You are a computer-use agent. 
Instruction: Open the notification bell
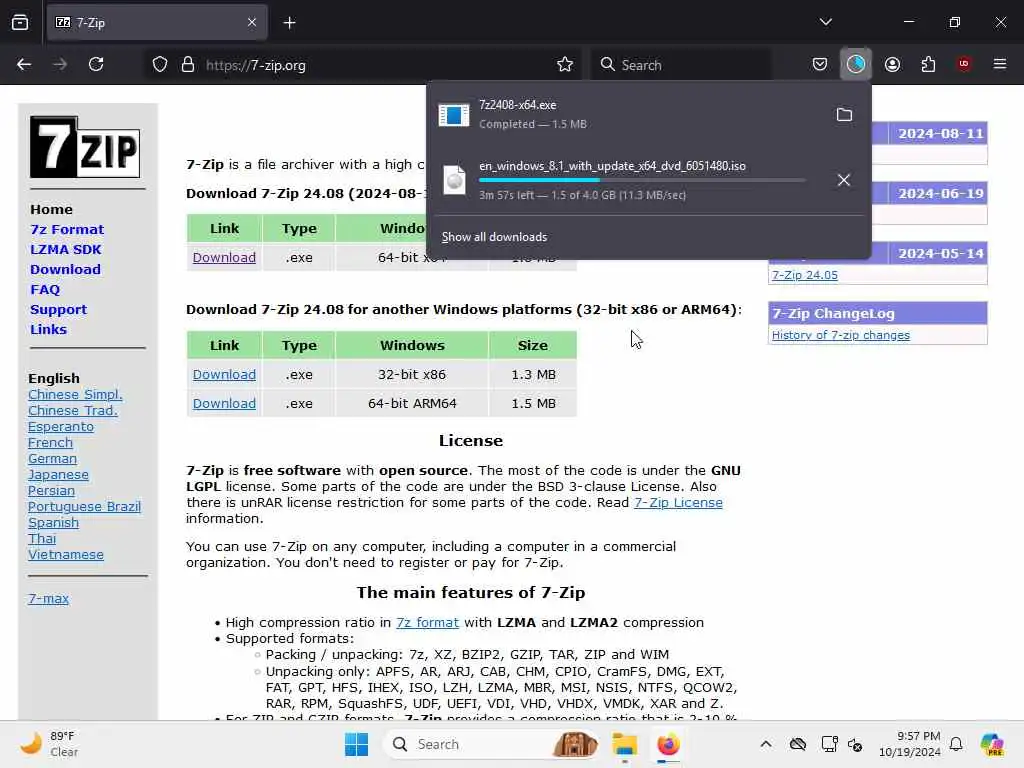point(956,744)
